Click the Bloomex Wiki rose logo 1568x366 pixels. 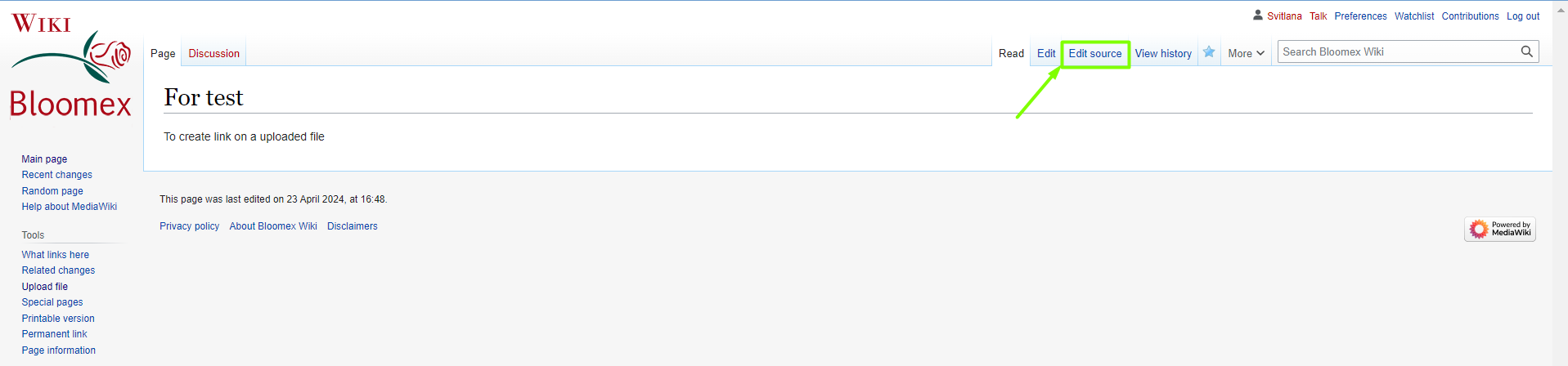point(71,66)
